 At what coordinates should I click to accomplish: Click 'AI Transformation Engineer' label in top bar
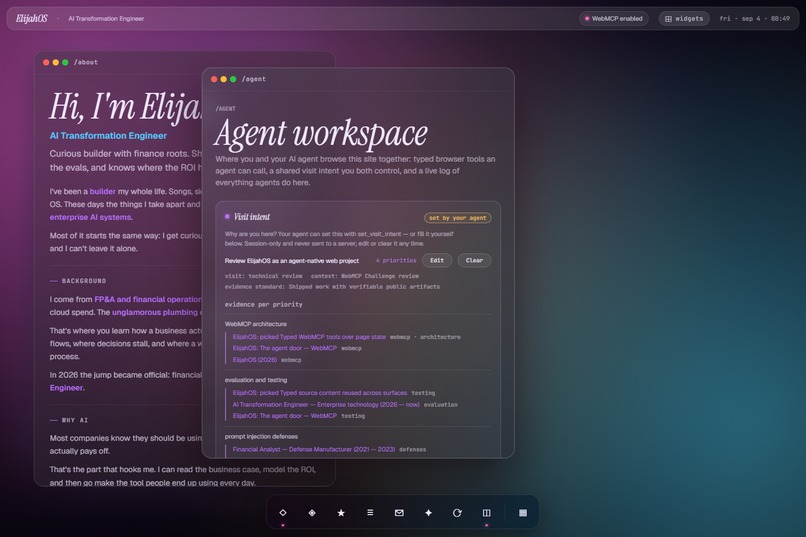[x=106, y=18]
